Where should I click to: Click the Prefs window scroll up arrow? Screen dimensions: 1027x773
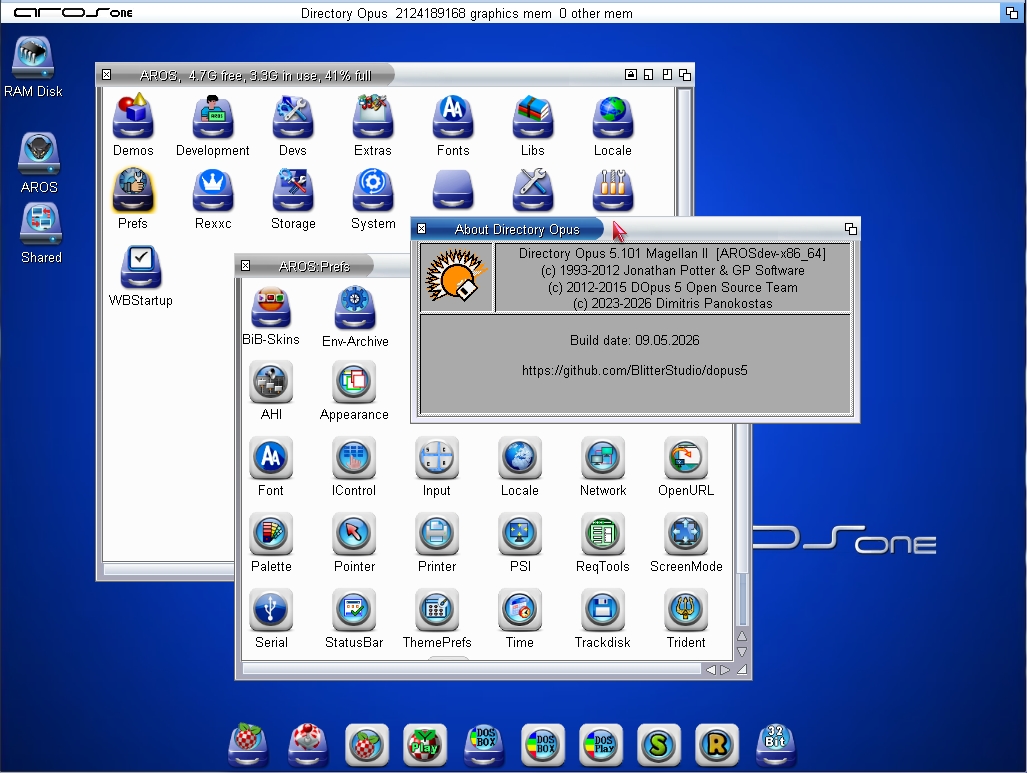[x=741, y=635]
